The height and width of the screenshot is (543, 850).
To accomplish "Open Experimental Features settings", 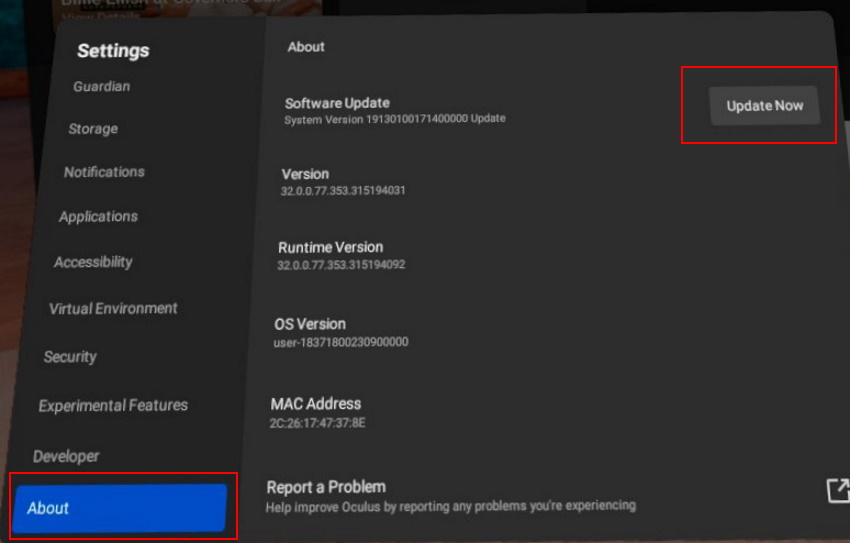I will (113, 405).
